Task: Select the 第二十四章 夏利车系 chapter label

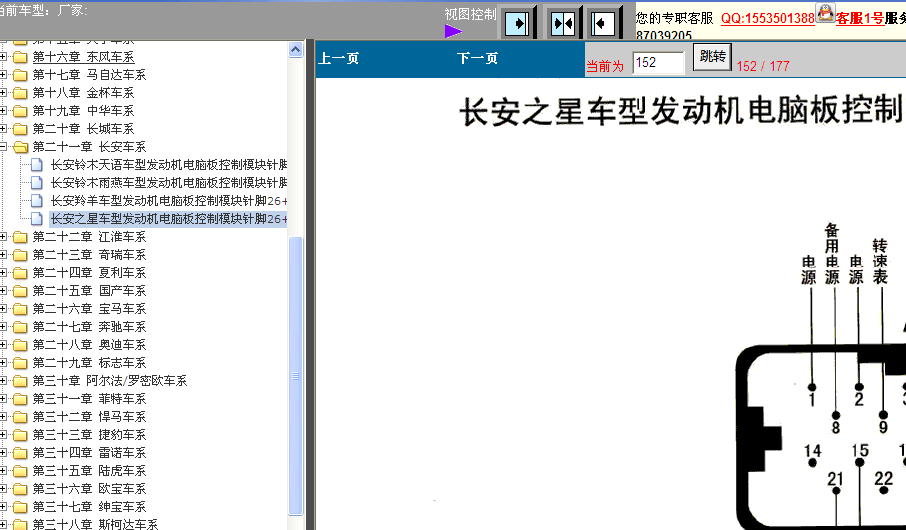Action: click(90, 272)
